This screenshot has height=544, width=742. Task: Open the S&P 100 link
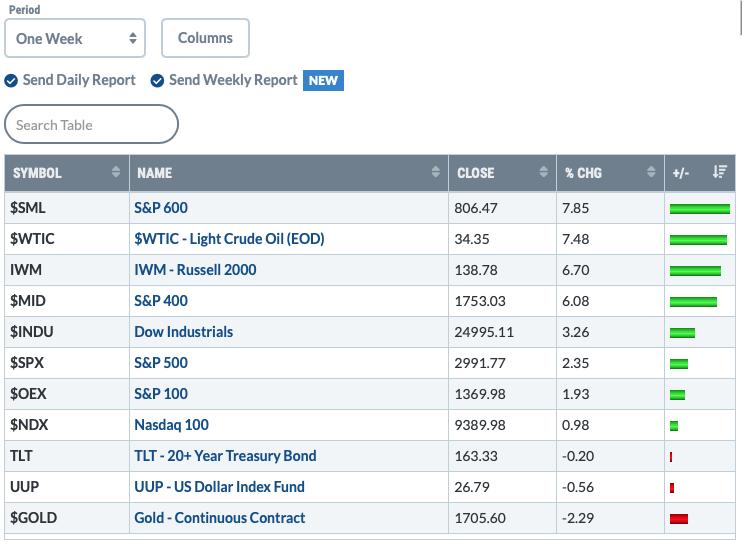click(161, 394)
